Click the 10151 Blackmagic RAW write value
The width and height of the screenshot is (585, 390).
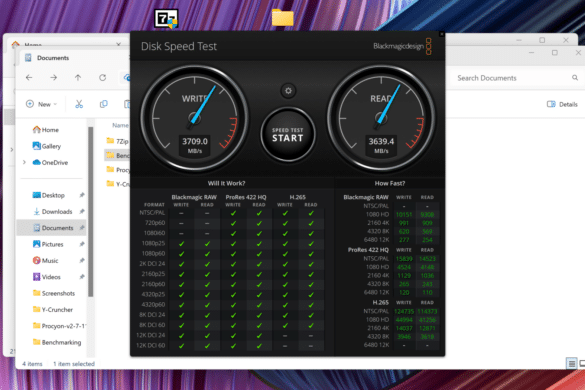(x=404, y=215)
